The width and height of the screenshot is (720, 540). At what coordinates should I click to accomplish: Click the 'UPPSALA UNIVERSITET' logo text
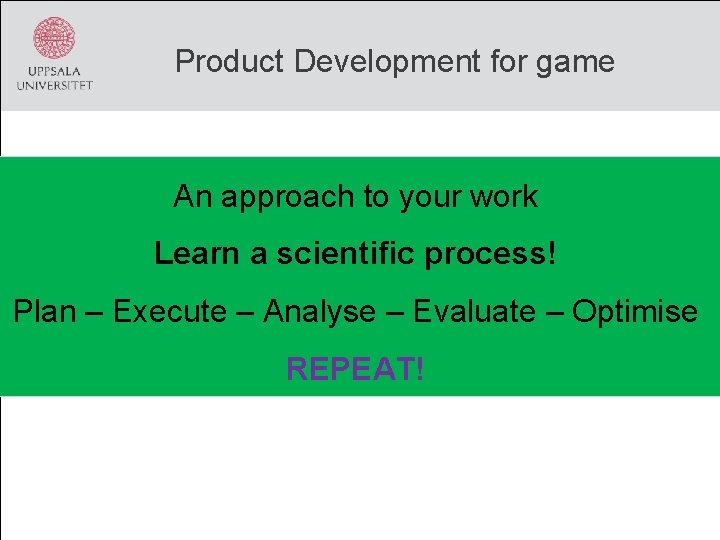pyautogui.click(x=55, y=78)
